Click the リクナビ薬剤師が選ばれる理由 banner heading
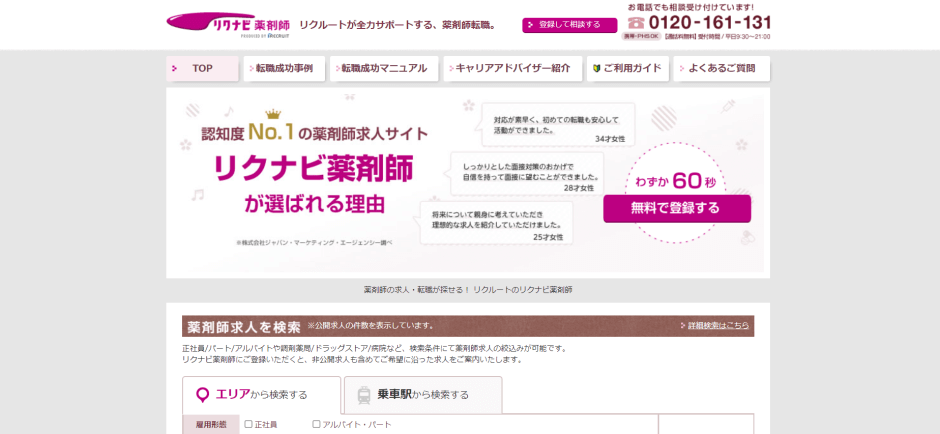Viewport: 940px width, 434px height. click(x=314, y=186)
